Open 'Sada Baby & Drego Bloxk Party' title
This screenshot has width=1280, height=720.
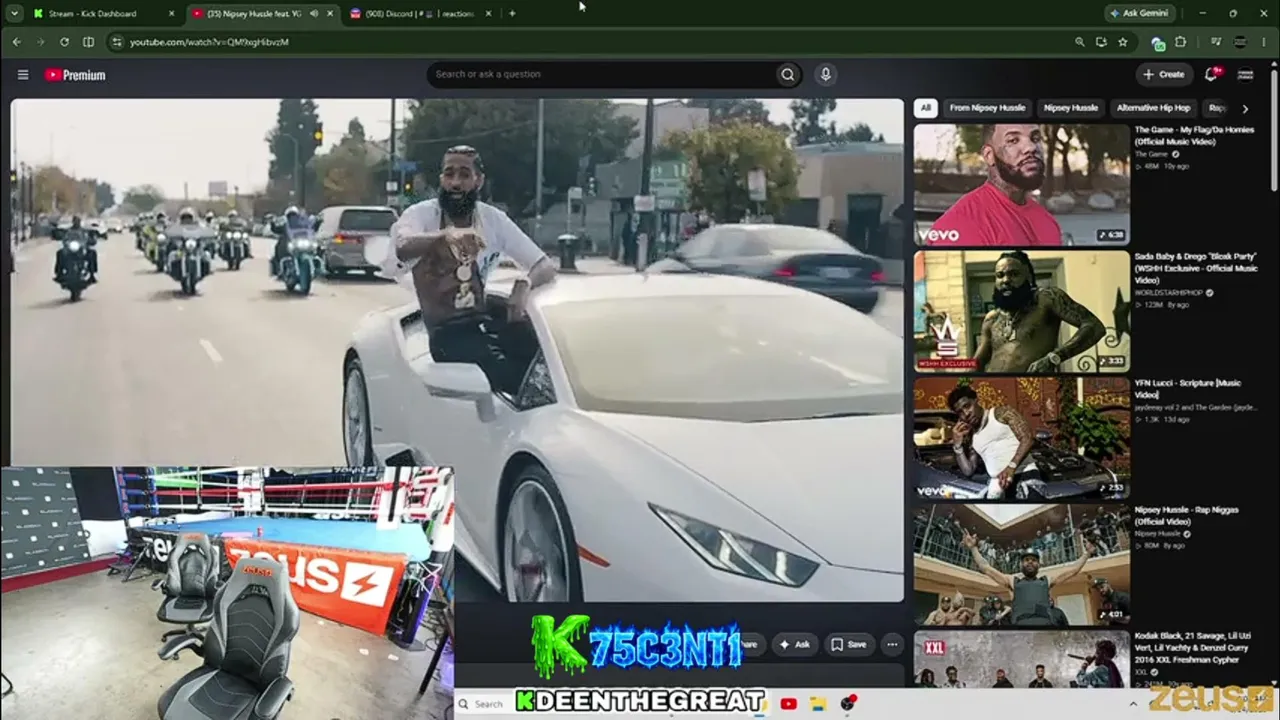[1196, 267]
